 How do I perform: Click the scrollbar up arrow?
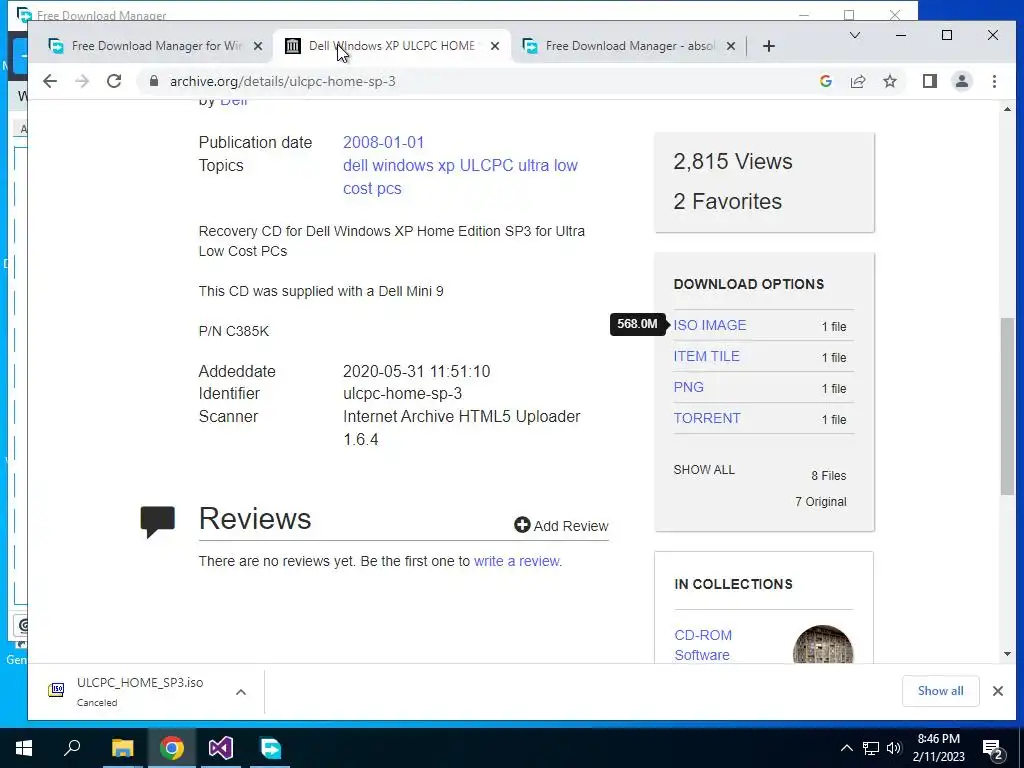coord(1006,109)
